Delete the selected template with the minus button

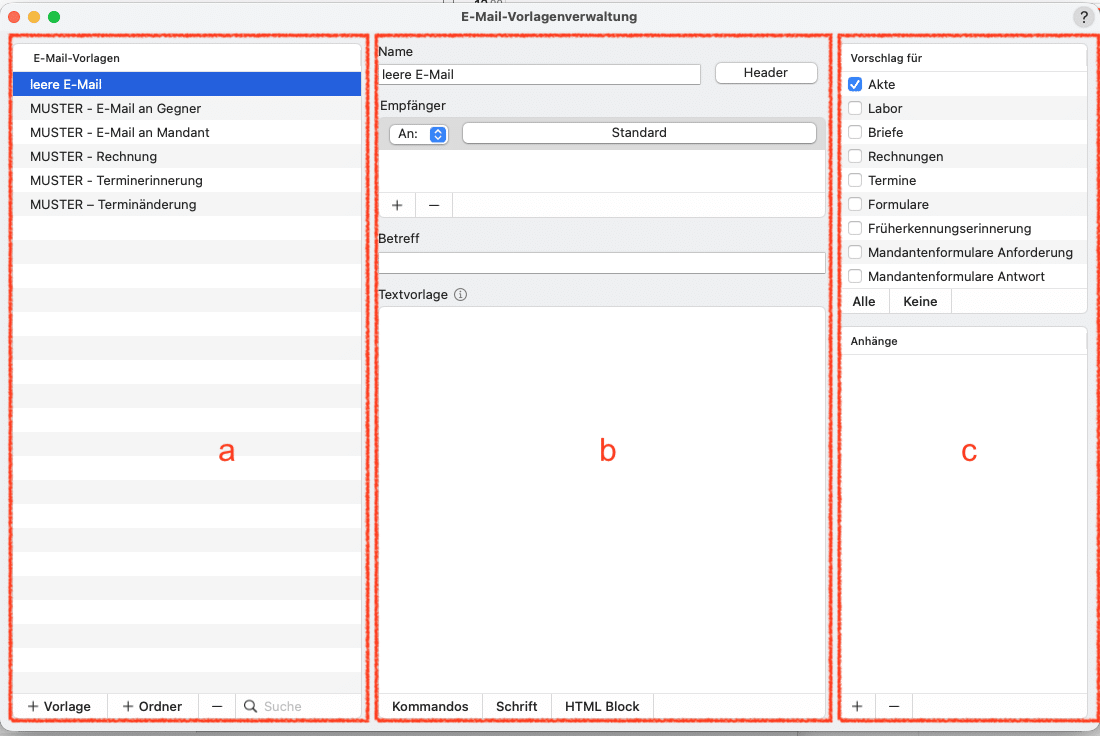pos(217,706)
